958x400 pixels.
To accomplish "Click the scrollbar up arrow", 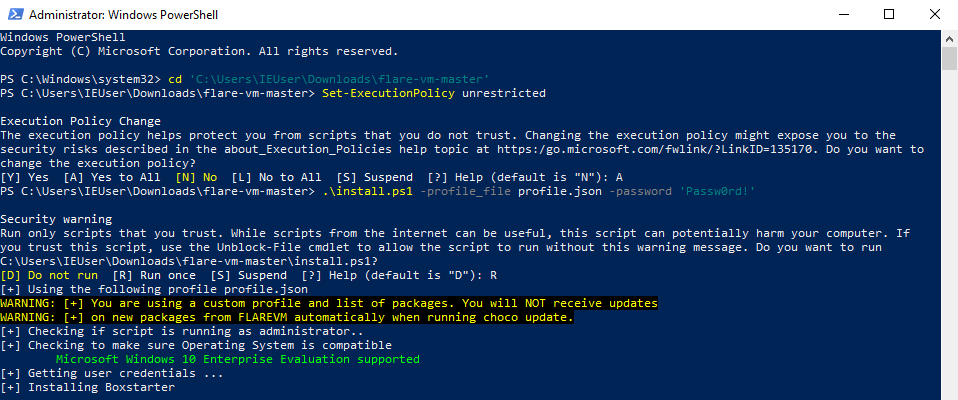I will point(949,39).
